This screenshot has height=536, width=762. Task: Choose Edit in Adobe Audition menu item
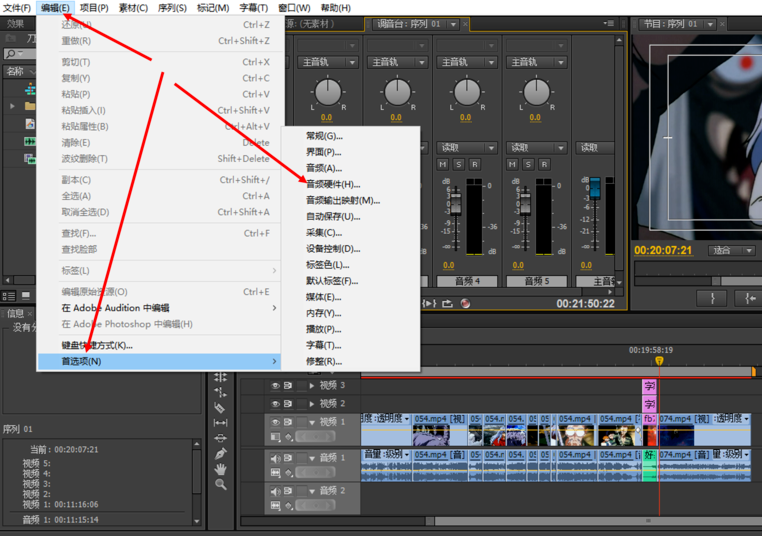[159, 308]
